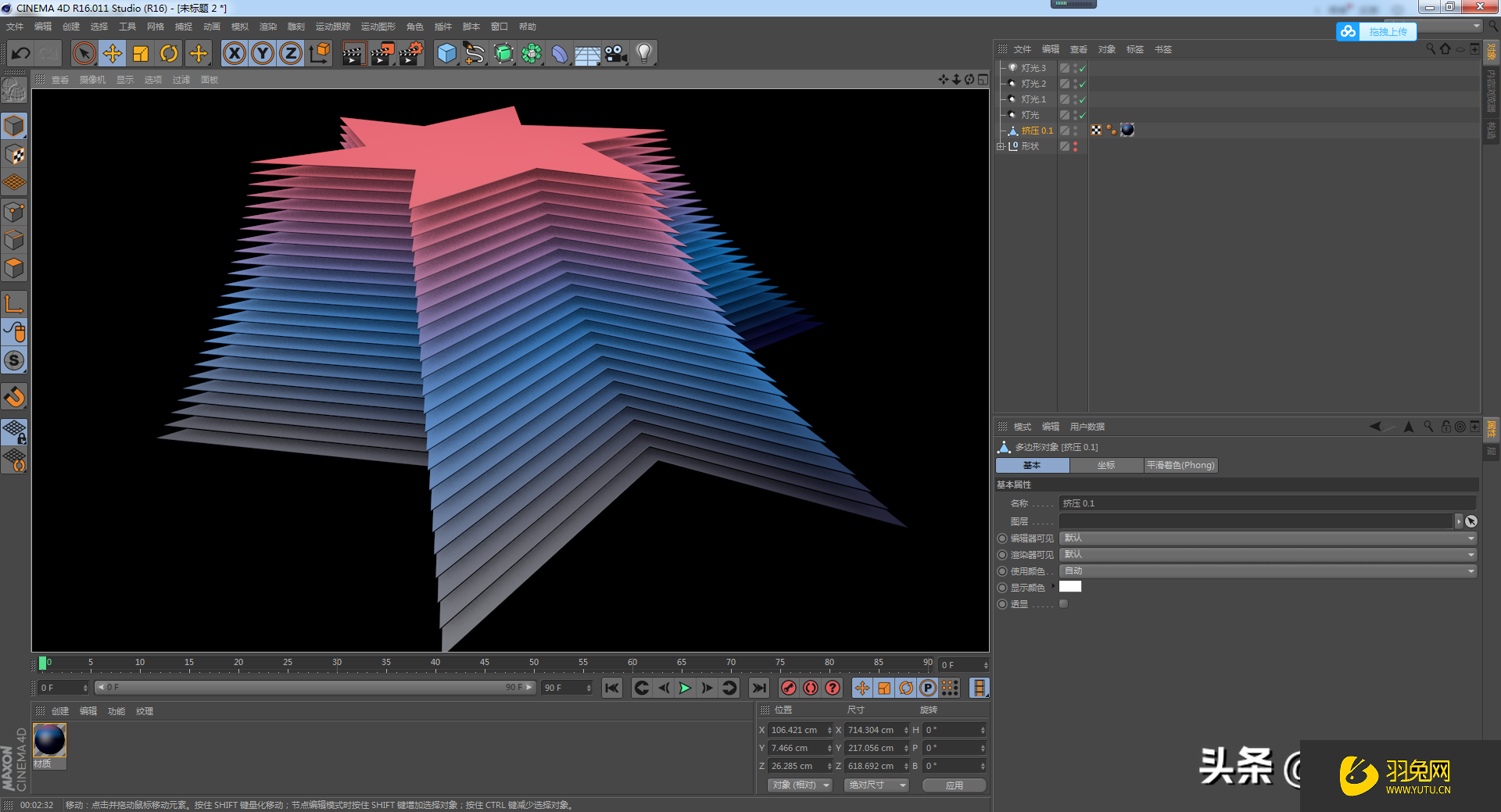The width and height of the screenshot is (1501, 812).
Task: Click the white 显示颜色 color swatch
Action: pyautogui.click(x=1069, y=587)
